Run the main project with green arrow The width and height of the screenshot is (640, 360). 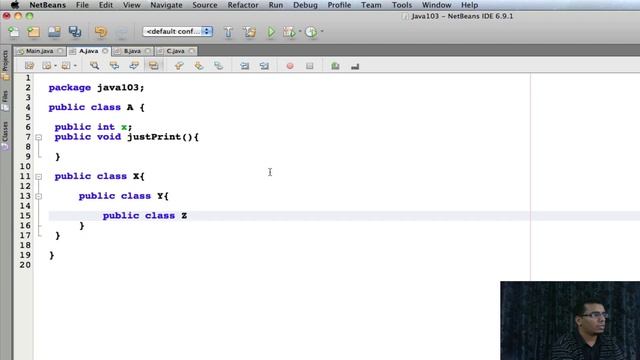coord(271,32)
